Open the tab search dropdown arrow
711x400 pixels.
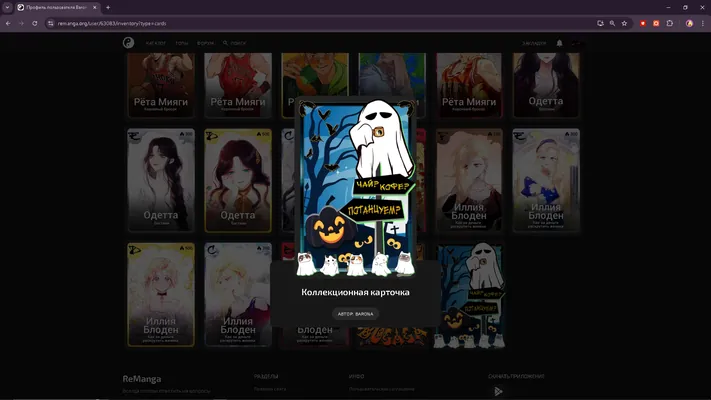[7, 7]
